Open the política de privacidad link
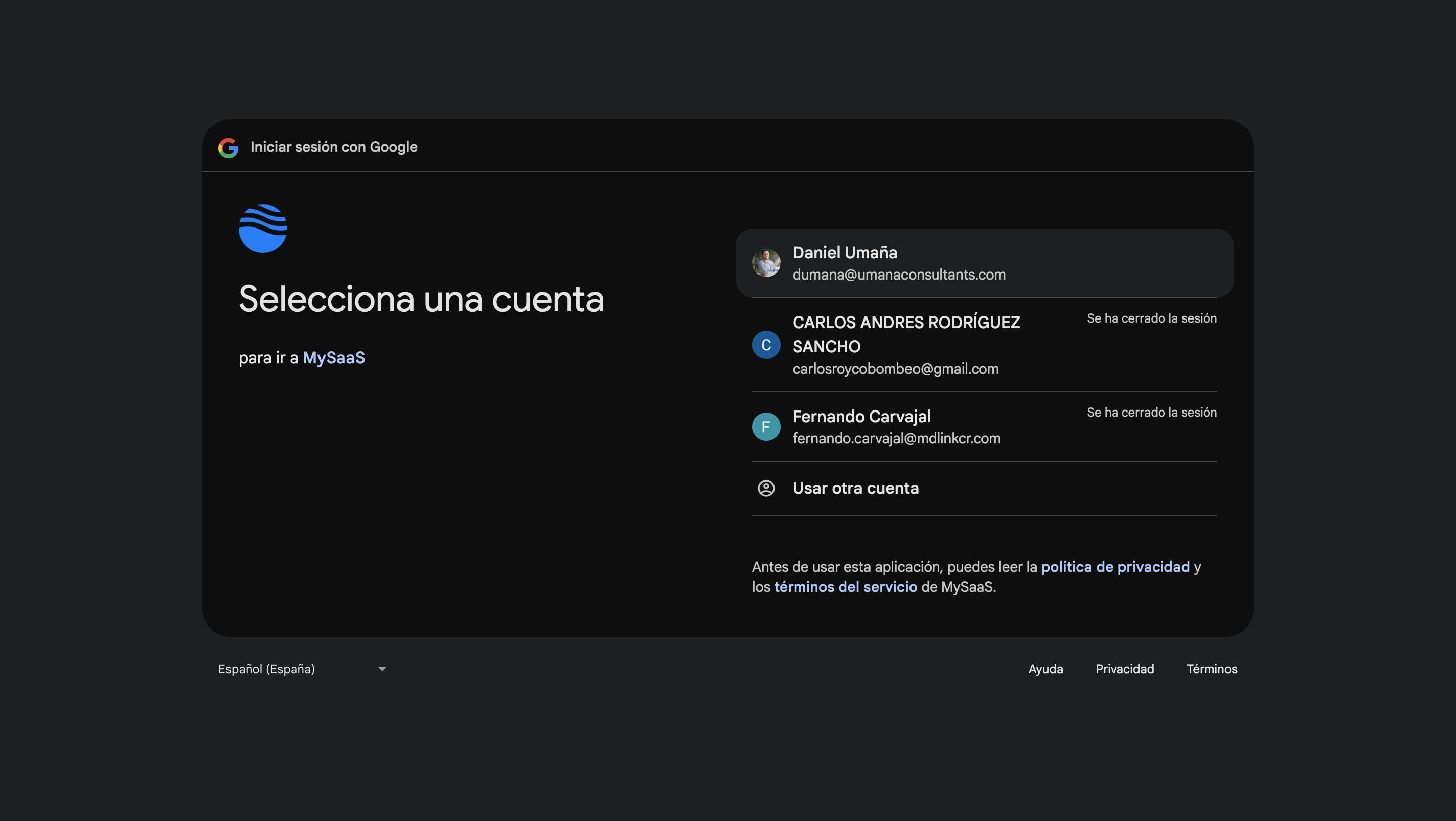Screen dimensions: 1456x821 1115,567
